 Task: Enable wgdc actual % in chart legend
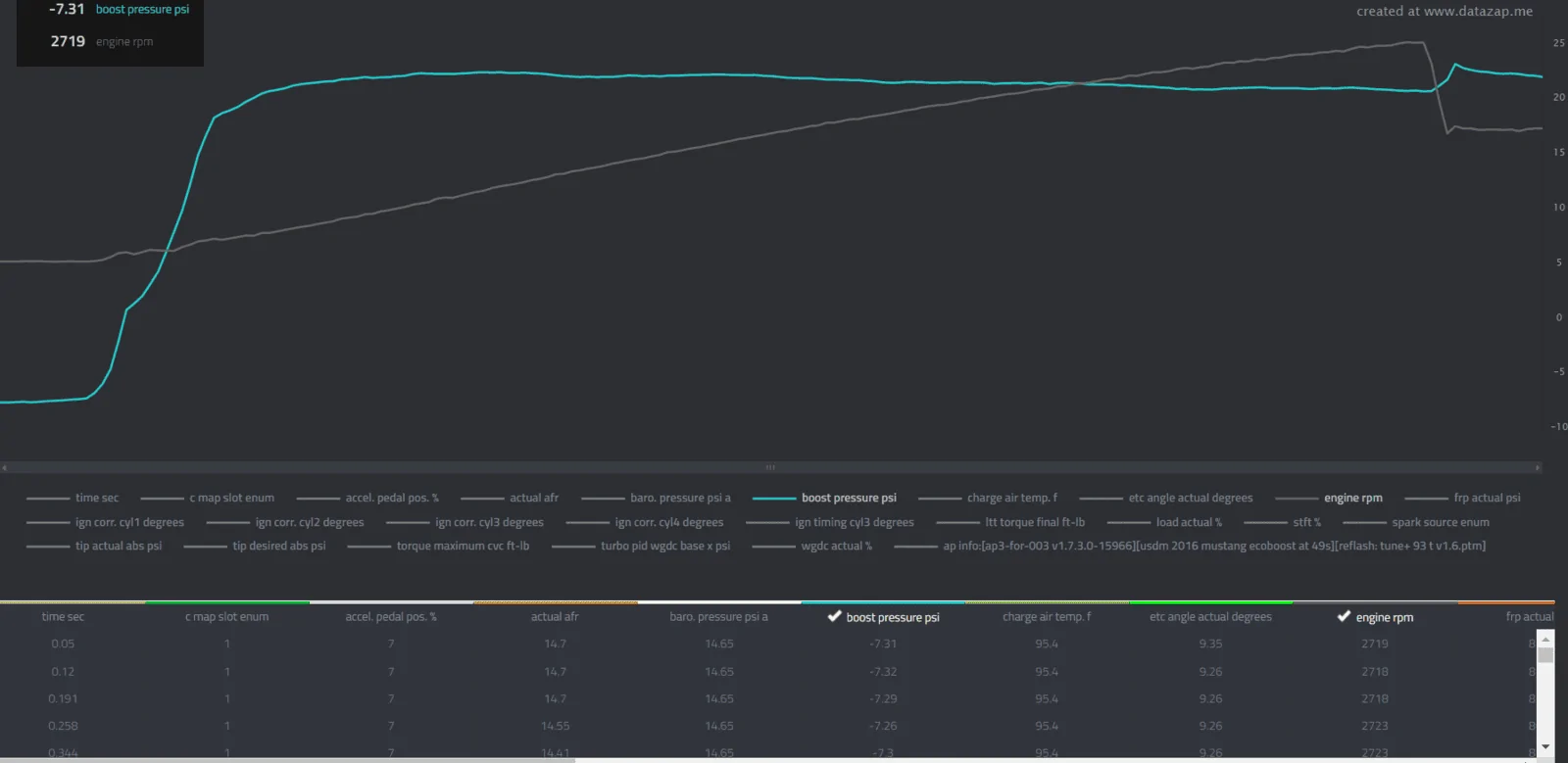(811, 546)
